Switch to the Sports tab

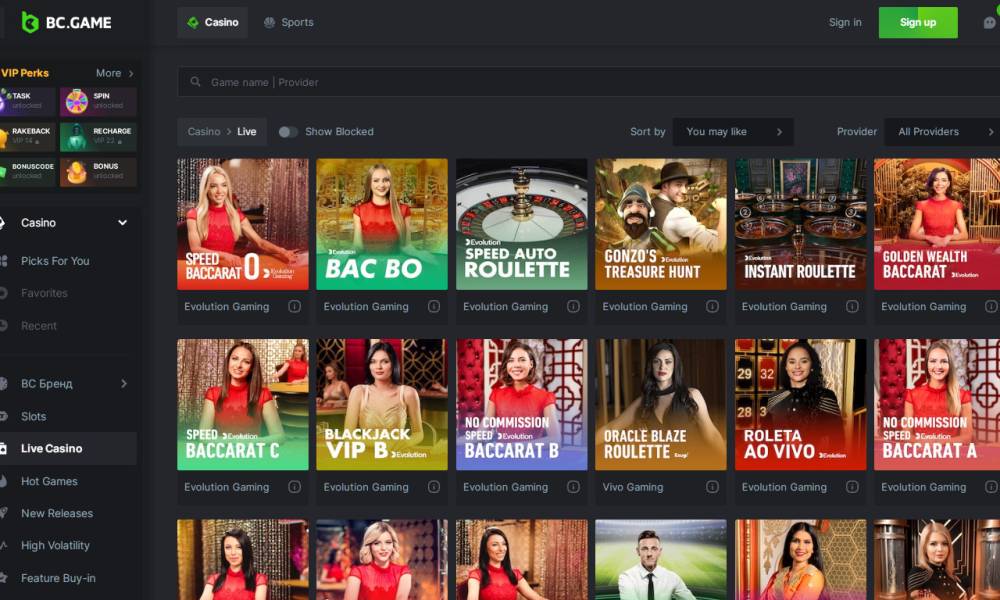[288, 22]
